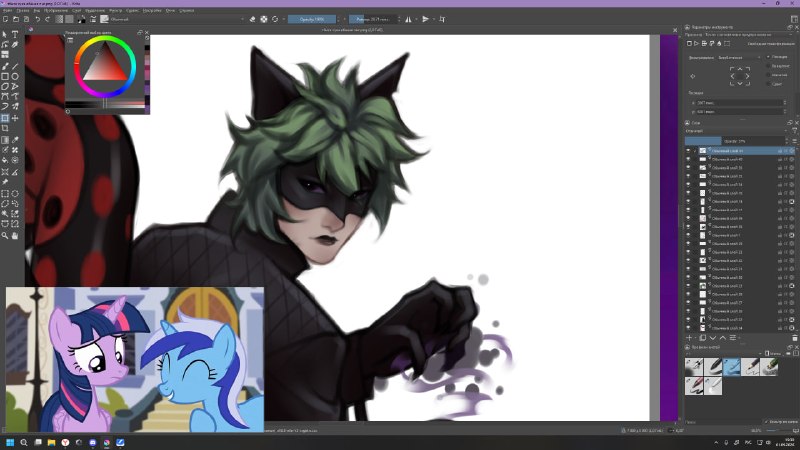Open the Filter menu in menu bar
Screen dimensions: 800x450
(115, 10)
